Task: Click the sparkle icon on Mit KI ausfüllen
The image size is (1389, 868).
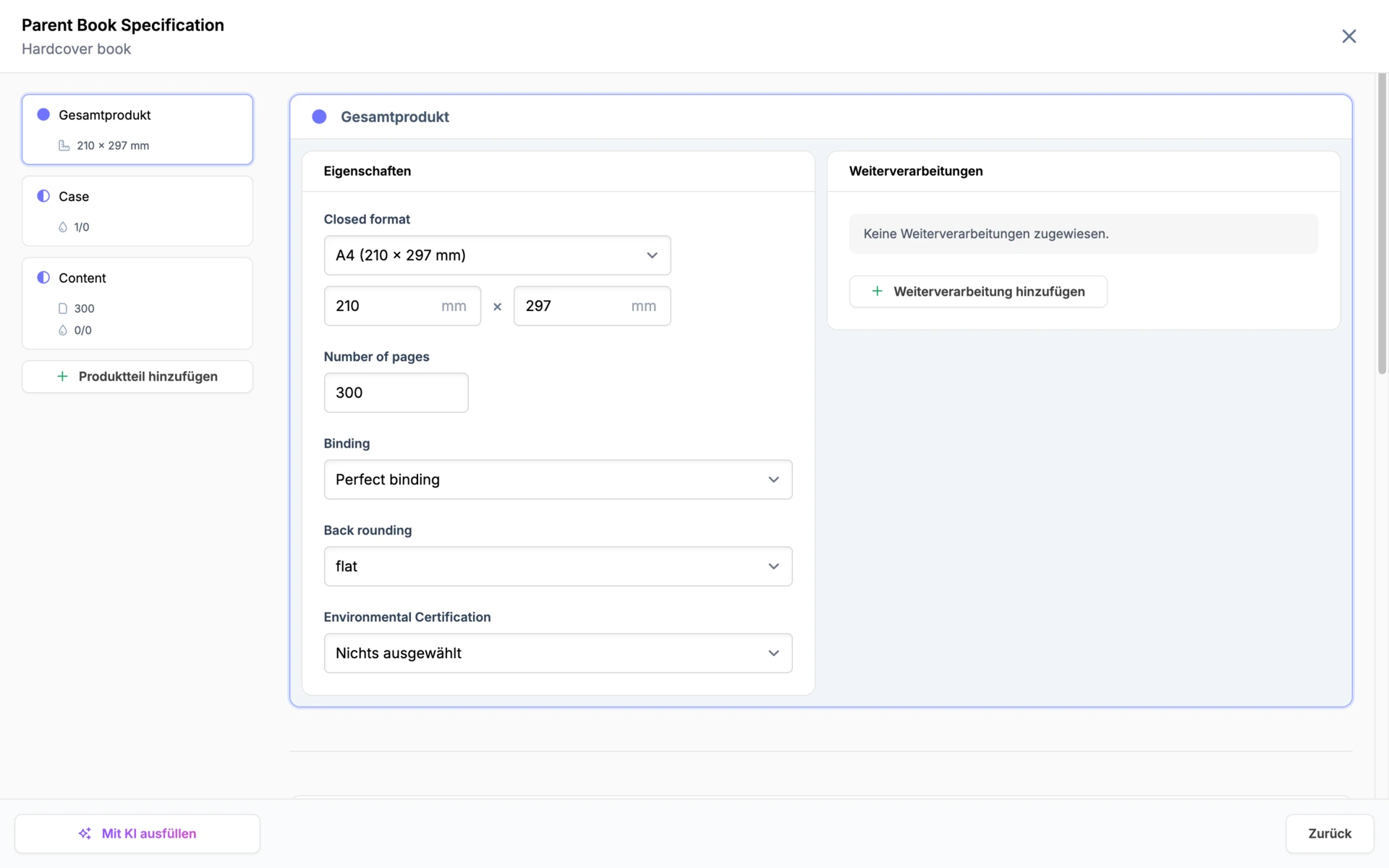Action: pyautogui.click(x=85, y=833)
